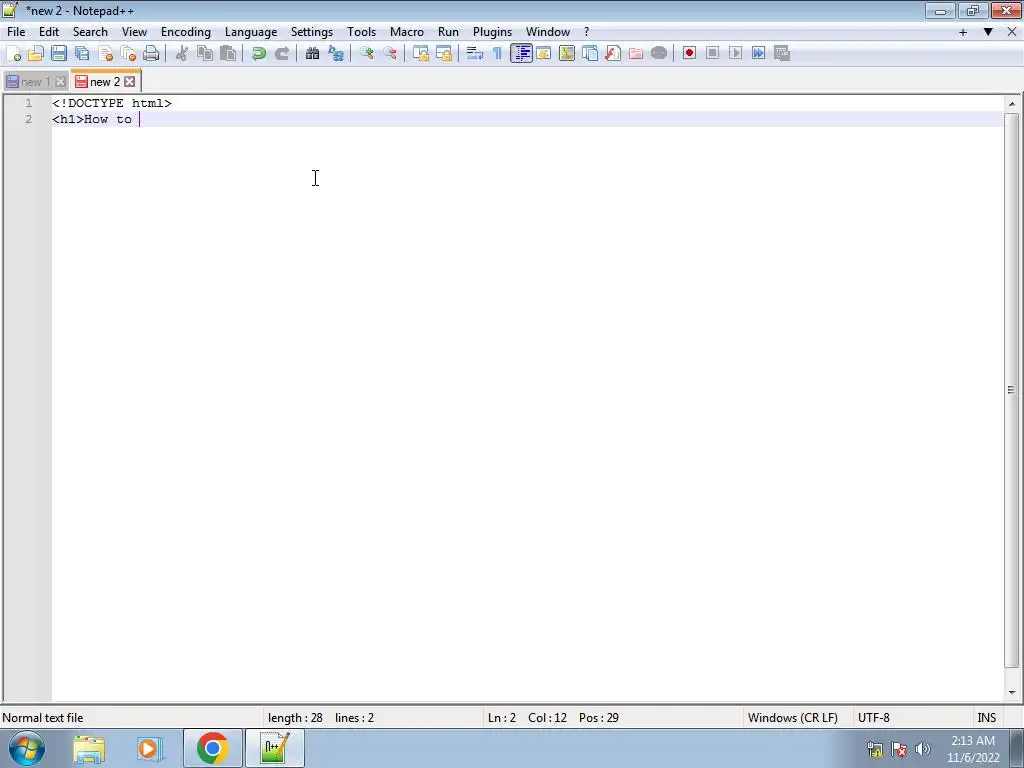Open the ? help menu
Viewport: 1024px width, 768px height.
click(586, 32)
